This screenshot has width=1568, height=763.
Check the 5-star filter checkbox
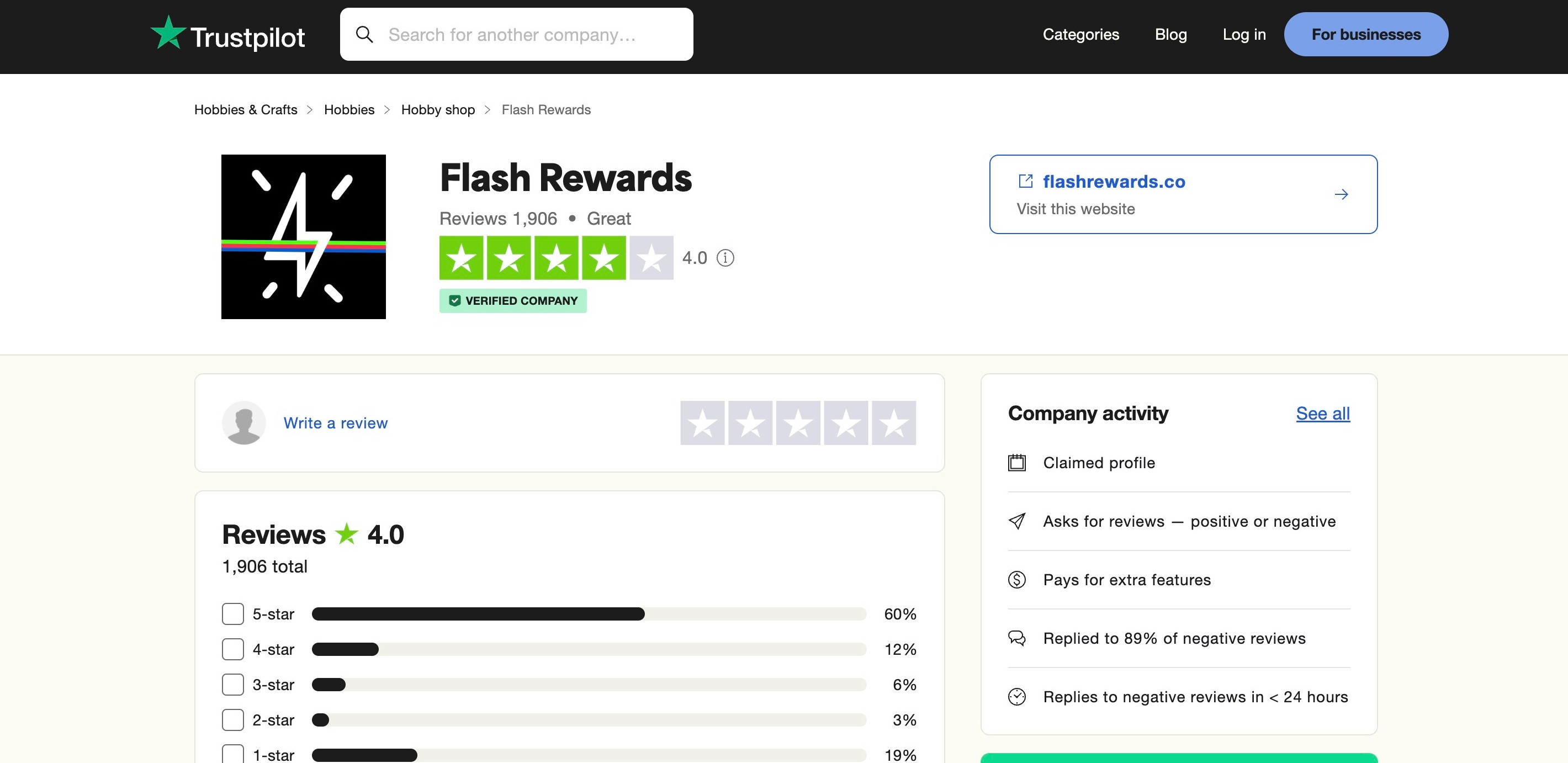click(x=232, y=614)
